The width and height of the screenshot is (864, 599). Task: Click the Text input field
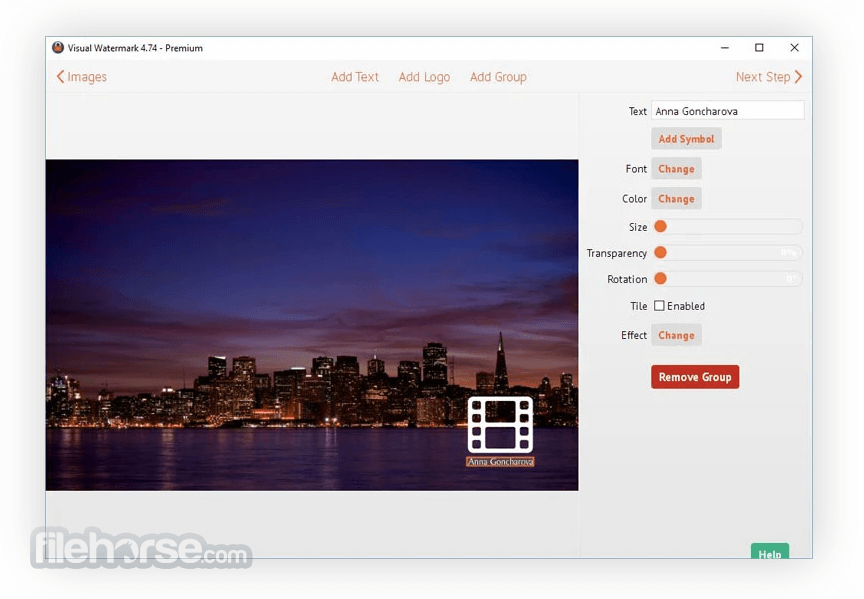(727, 111)
